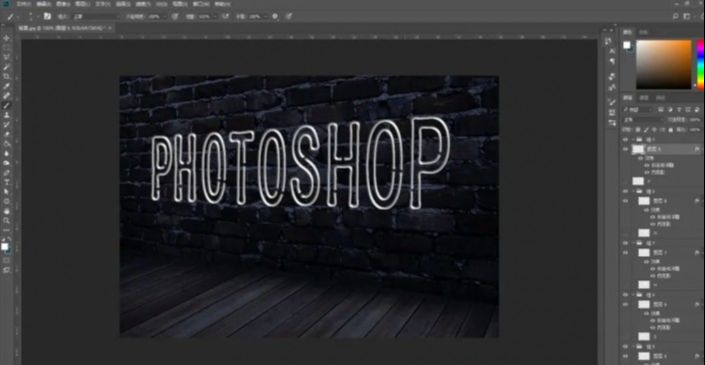The image size is (705, 365).
Task: Toggle pressure for size button
Action: [x=289, y=16]
